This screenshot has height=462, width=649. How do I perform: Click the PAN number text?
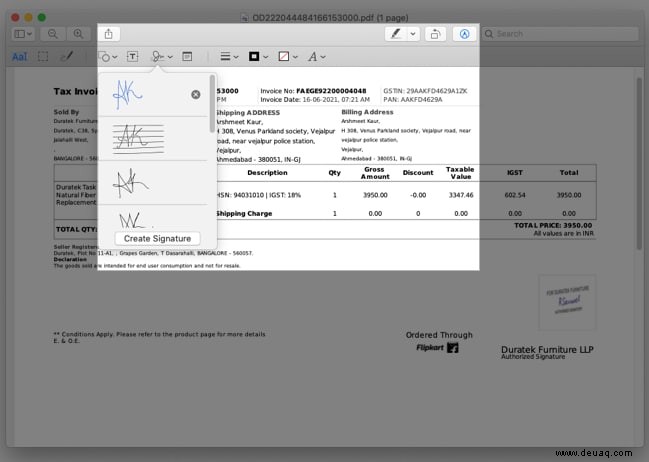pos(413,100)
